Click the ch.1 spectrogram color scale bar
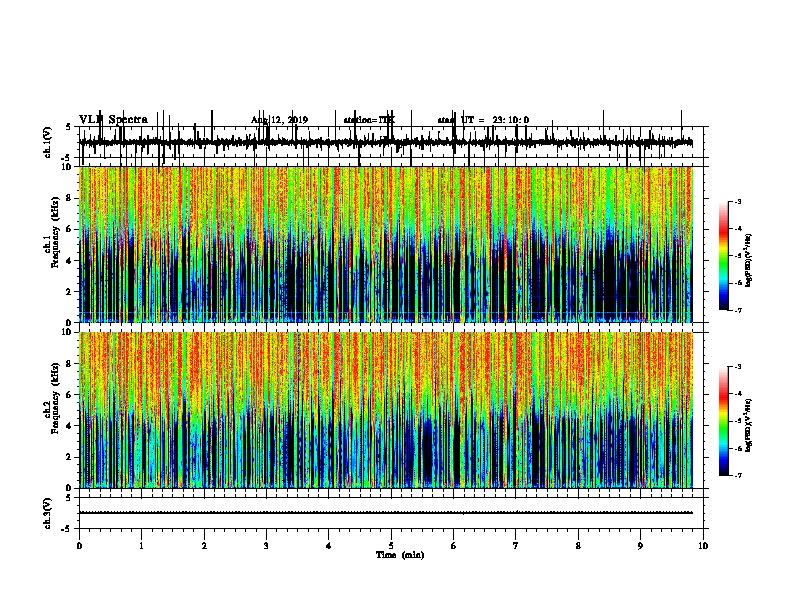This screenshot has width=792, height=612. tap(724, 256)
